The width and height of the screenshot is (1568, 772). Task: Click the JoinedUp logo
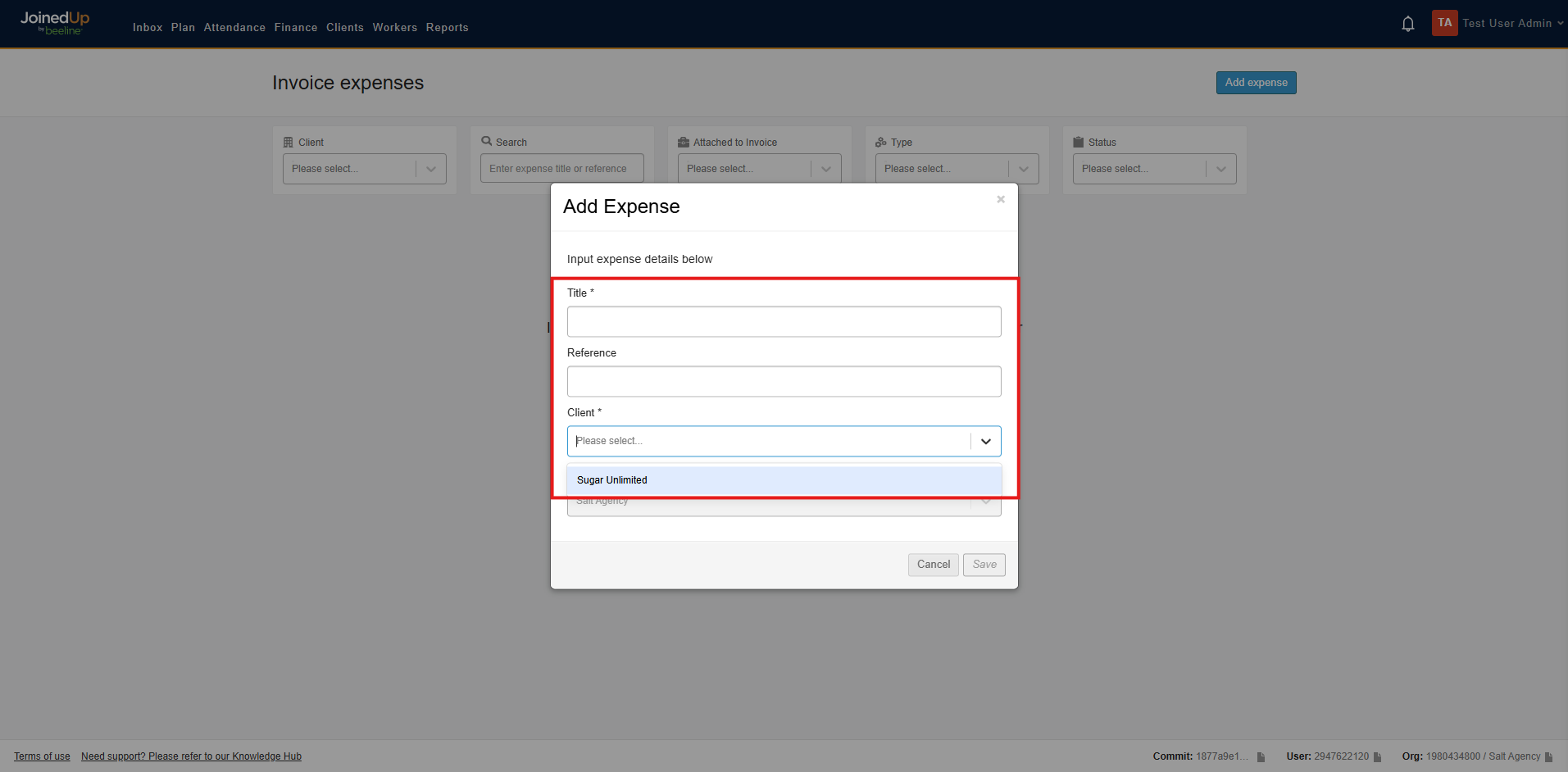coord(54,22)
